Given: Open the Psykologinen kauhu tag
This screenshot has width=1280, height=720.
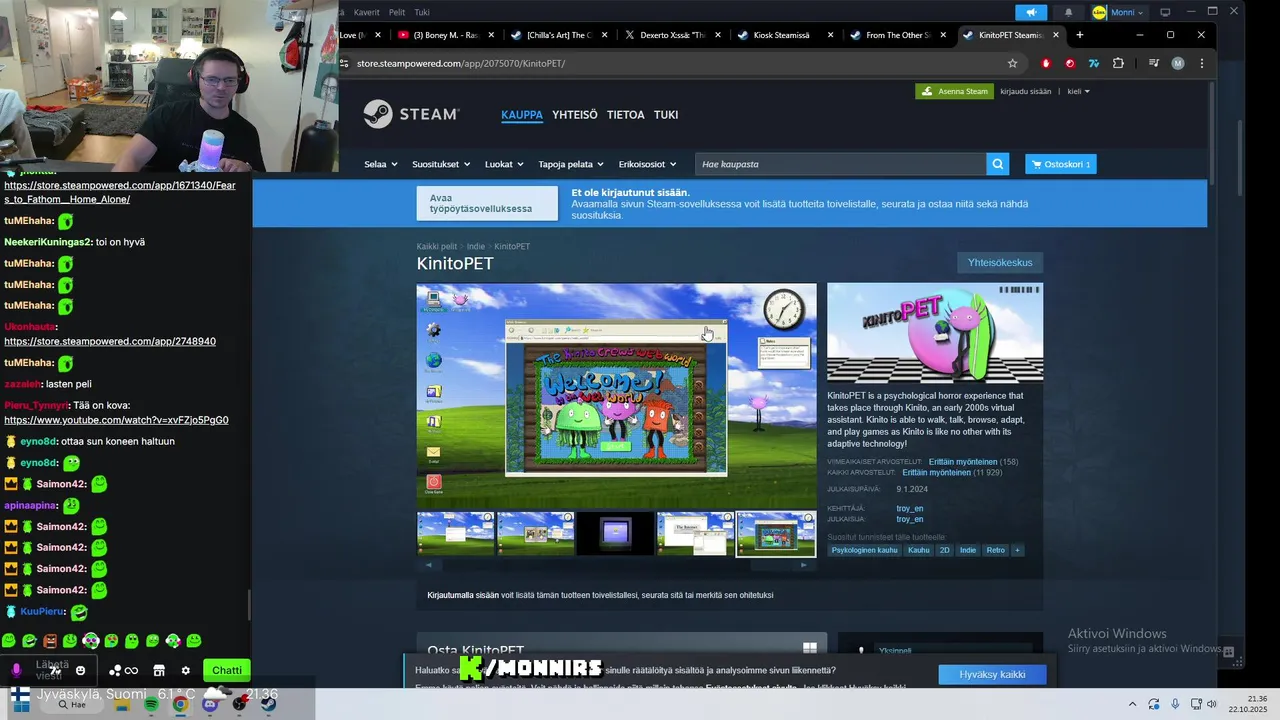Looking at the screenshot, I should [x=865, y=550].
